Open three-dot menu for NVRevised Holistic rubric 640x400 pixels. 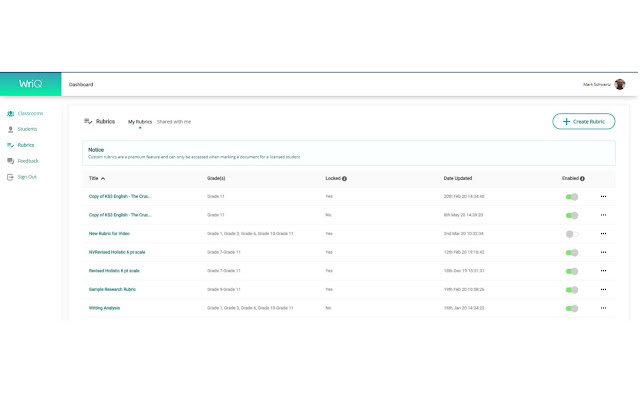click(x=603, y=252)
